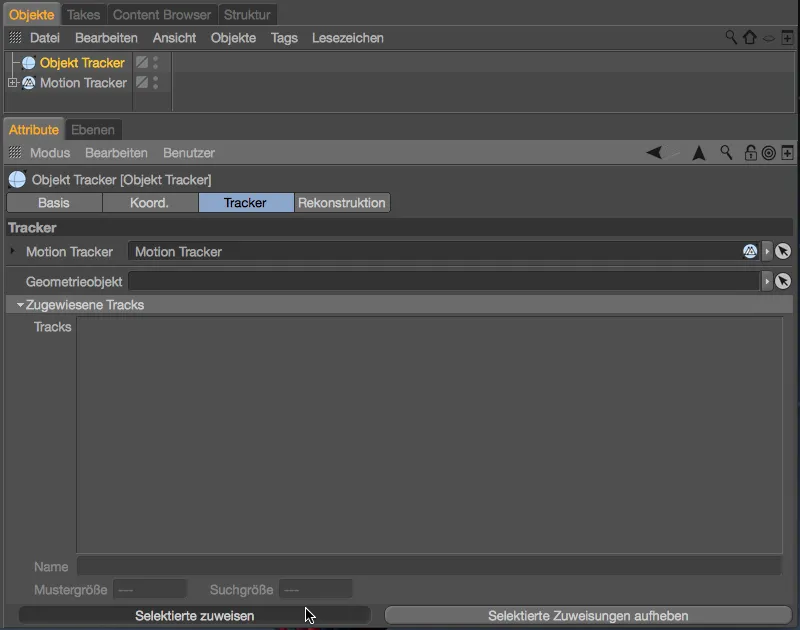Screen dimensions: 800x630
Task: Open the Ansicht menu
Action: [174, 38]
